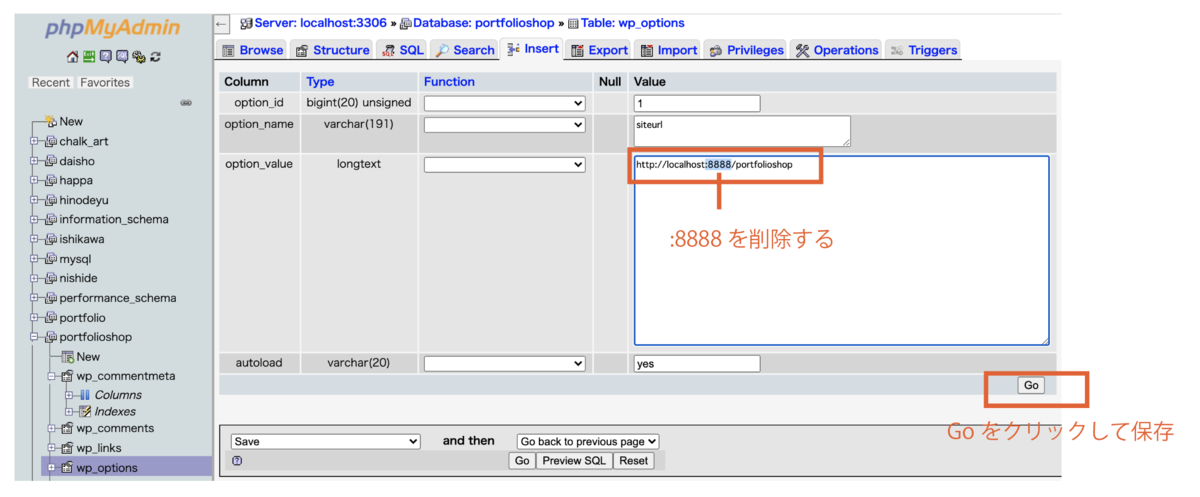Open the Favorites tables button

pyautogui.click(x=105, y=82)
